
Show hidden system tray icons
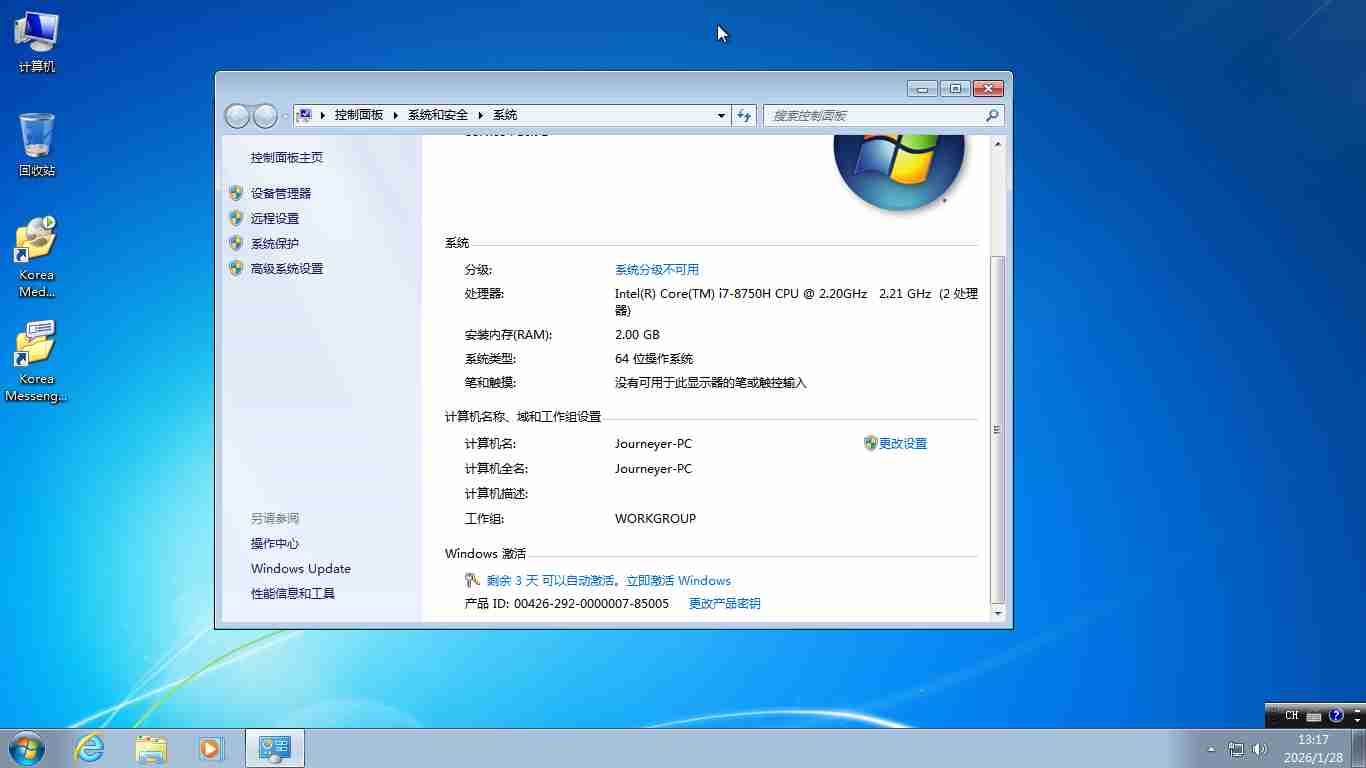(1211, 749)
